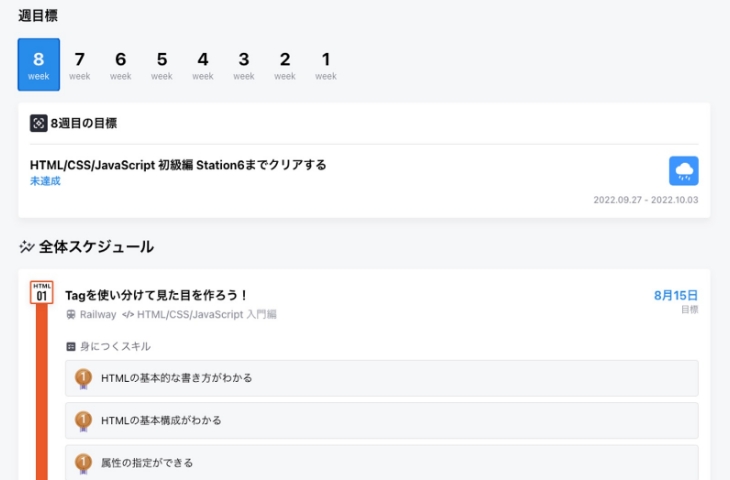This screenshot has height=480, width=730.
Task: Switch to the 2 week tab
Action: point(284,64)
